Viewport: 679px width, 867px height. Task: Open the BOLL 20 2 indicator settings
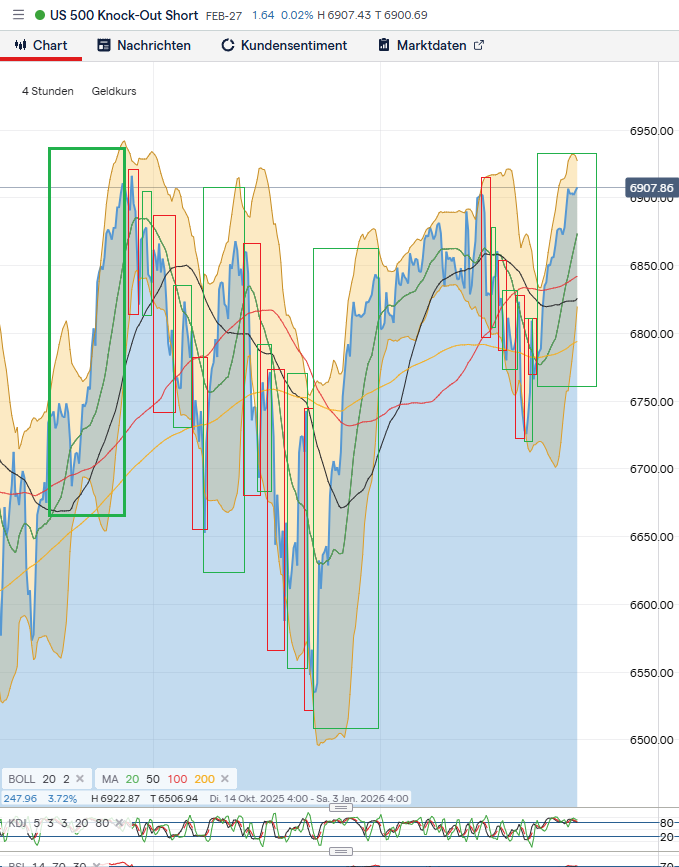tap(39, 779)
